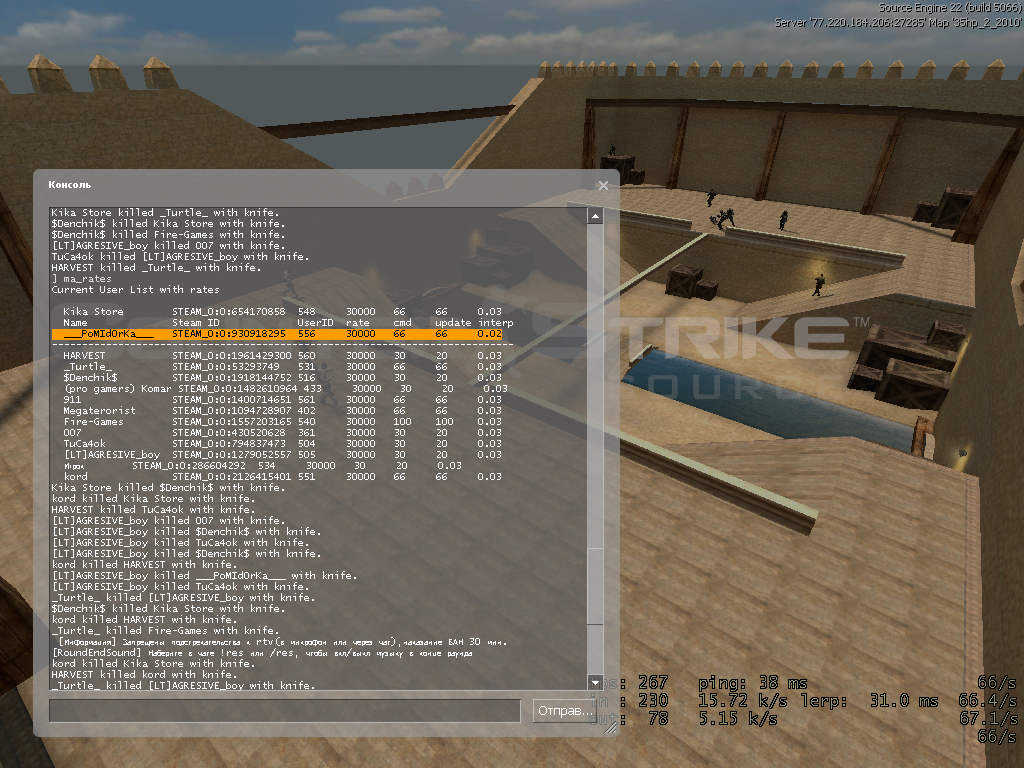The image size is (1024, 768).
Task: Click the 'Steam ID' column header
Action: [196, 323]
